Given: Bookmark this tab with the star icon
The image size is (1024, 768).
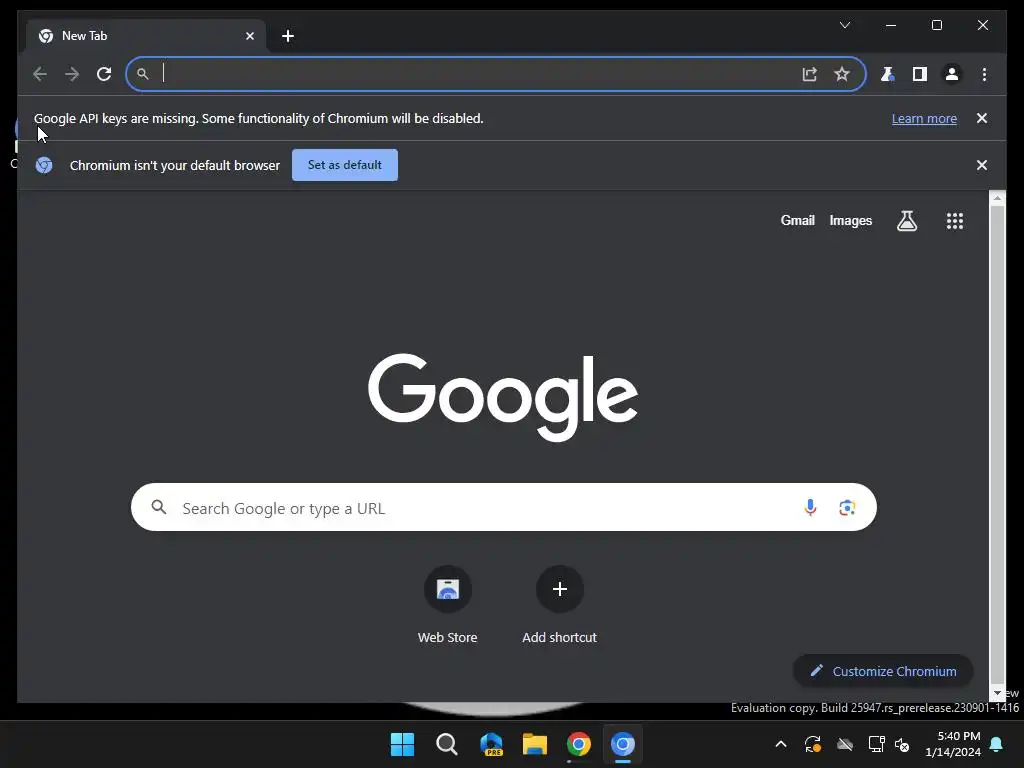Looking at the screenshot, I should pyautogui.click(x=842, y=74).
